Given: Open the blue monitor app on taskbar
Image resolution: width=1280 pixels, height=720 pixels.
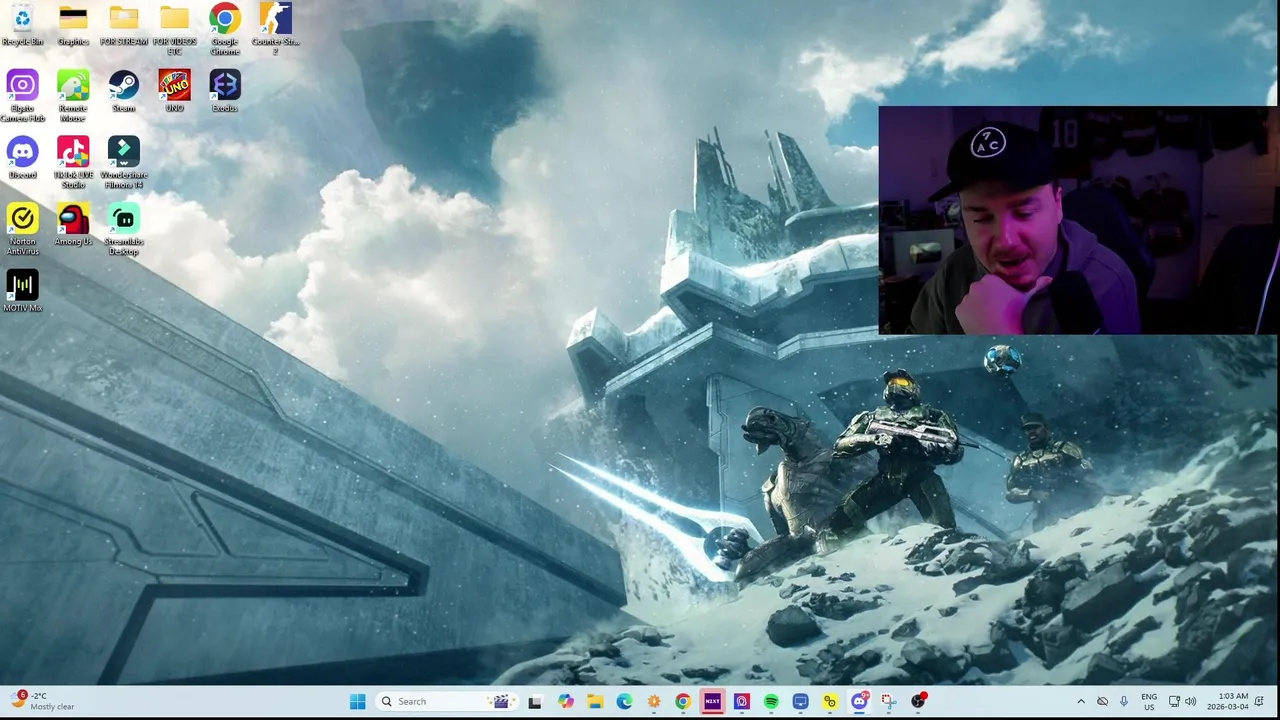Looking at the screenshot, I should 800,702.
